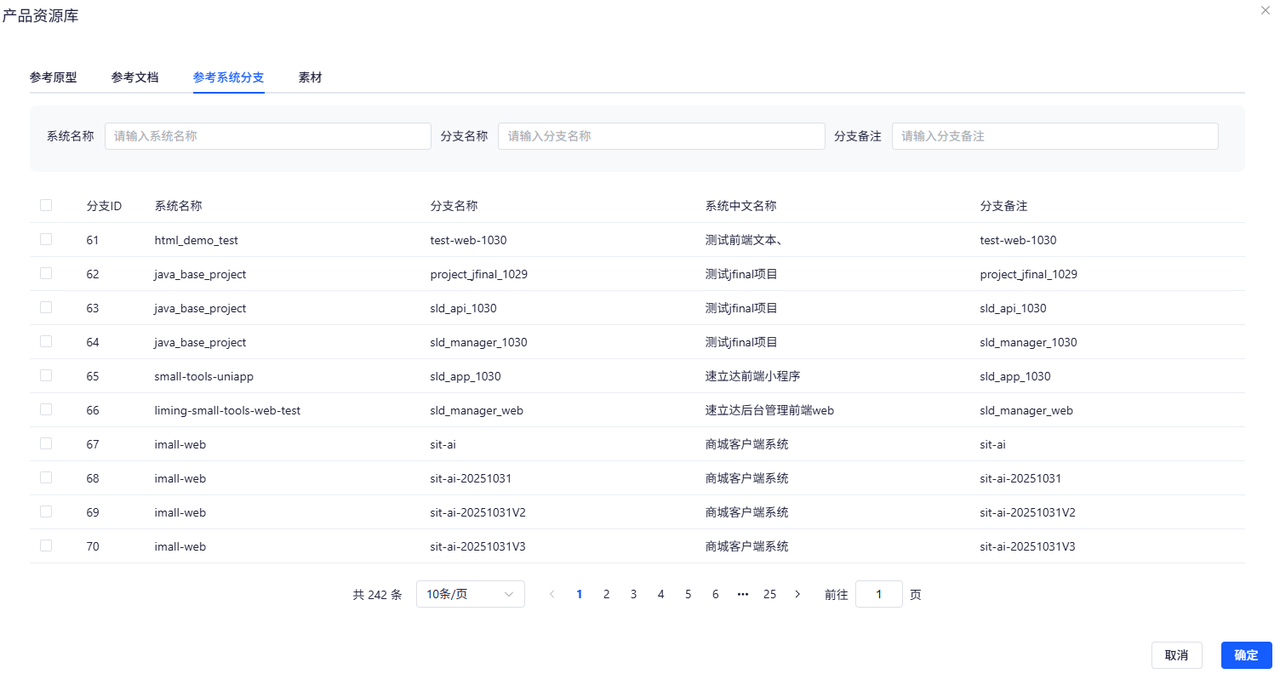Screen dimensions: 1280x674
Task: Focus the 分支备注 search input
Action: (x=1055, y=136)
